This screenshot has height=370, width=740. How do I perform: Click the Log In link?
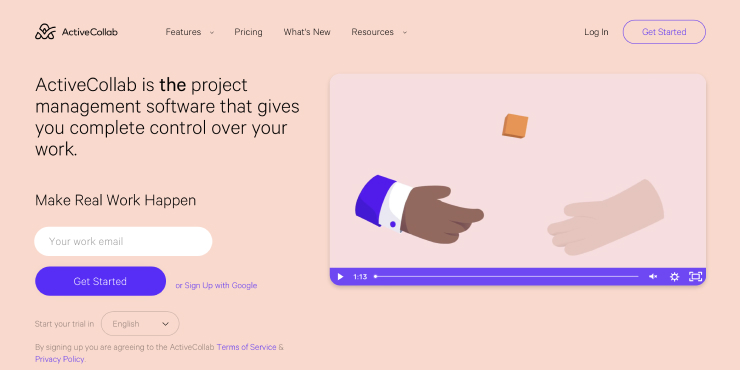(596, 32)
